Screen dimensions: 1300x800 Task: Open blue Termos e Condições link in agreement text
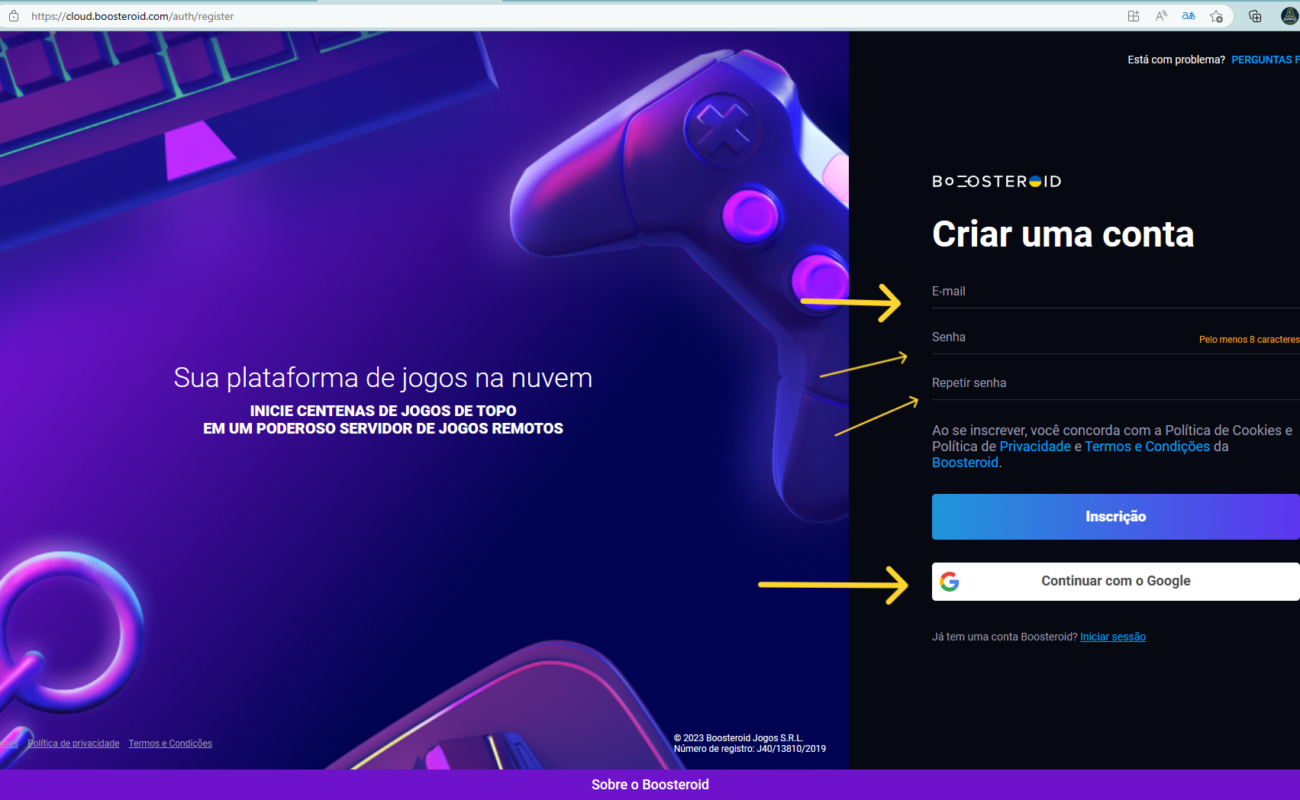pos(1147,446)
